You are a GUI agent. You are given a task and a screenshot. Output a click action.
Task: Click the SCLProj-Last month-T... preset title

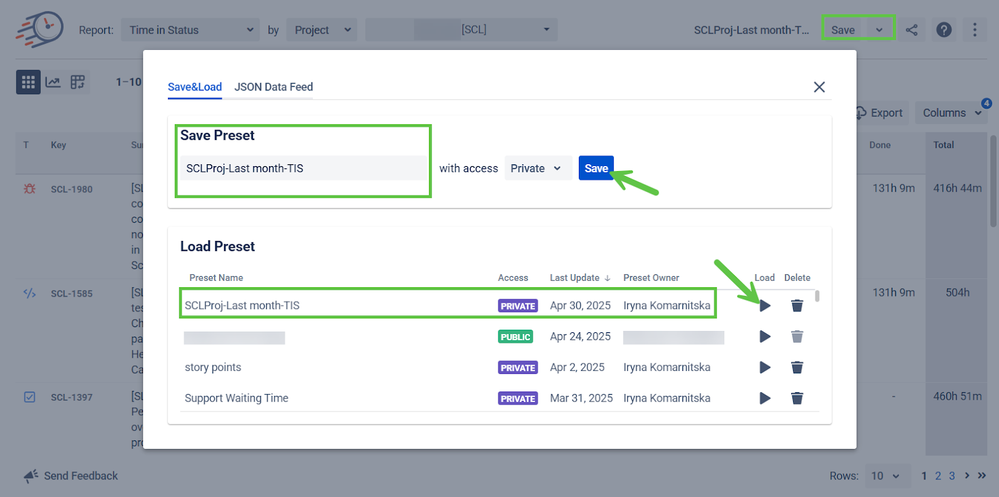pyautogui.click(x=752, y=30)
